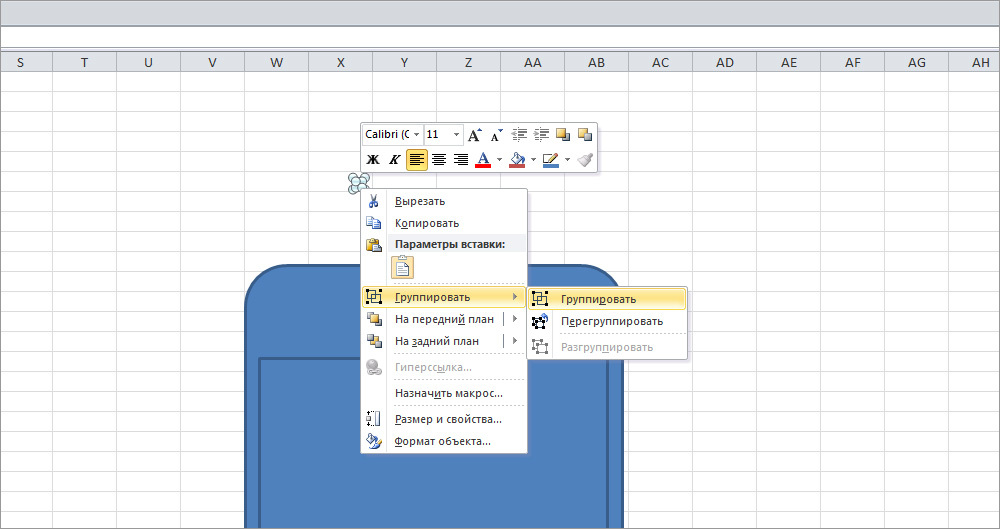The image size is (1000, 529).
Task: Select column S header
Action: (20, 62)
